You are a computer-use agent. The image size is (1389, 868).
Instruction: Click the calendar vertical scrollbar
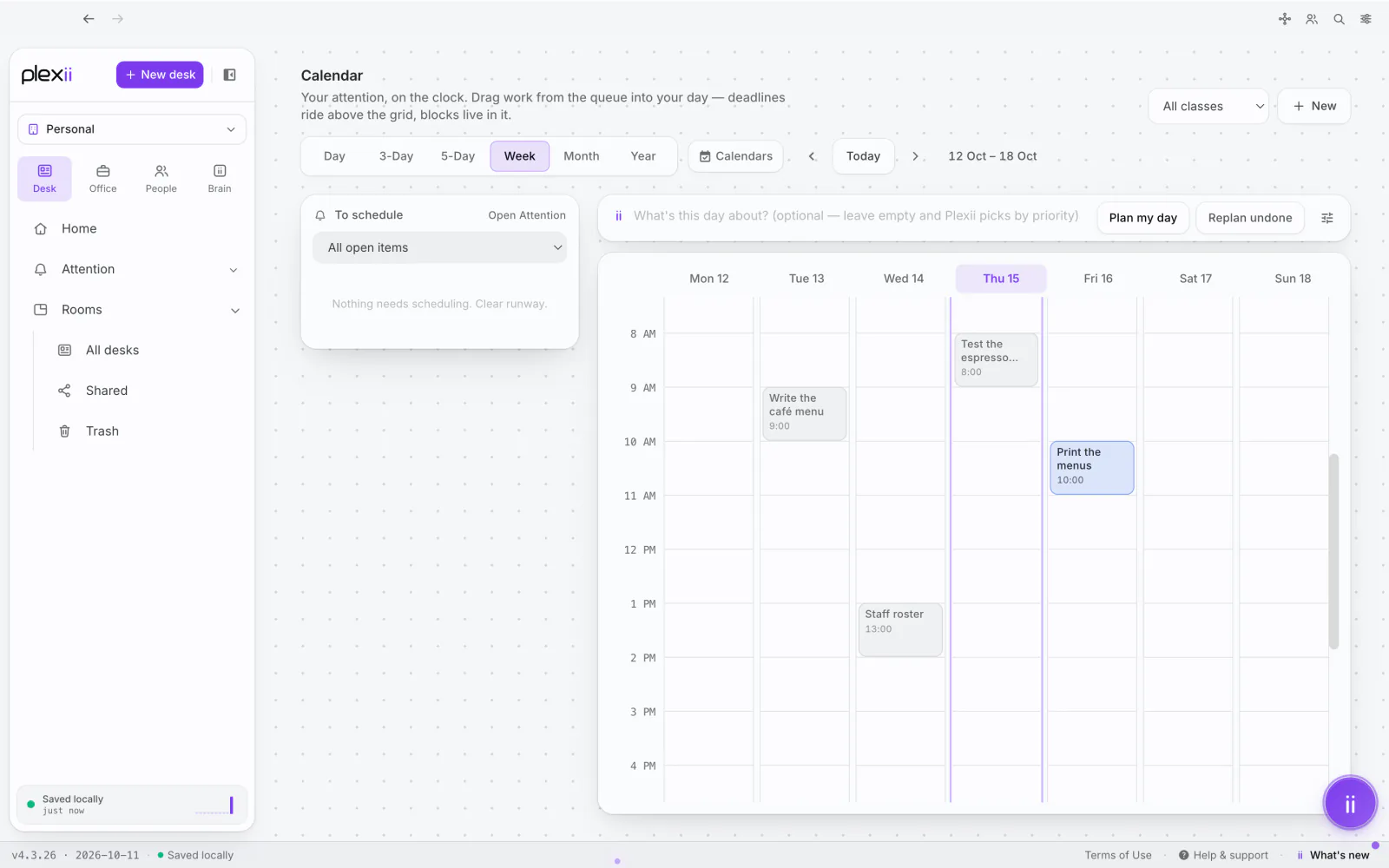pos(1333,551)
